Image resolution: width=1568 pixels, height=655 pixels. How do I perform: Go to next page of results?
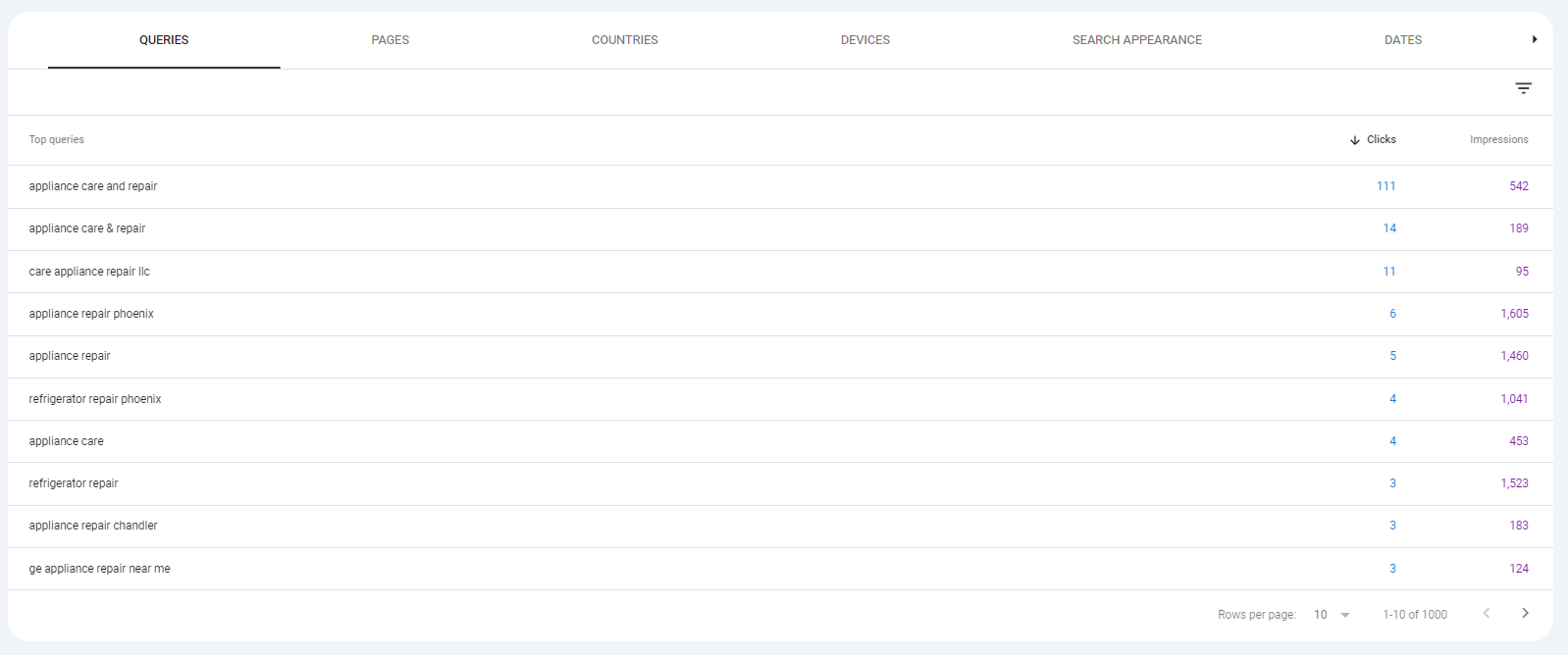(x=1525, y=614)
